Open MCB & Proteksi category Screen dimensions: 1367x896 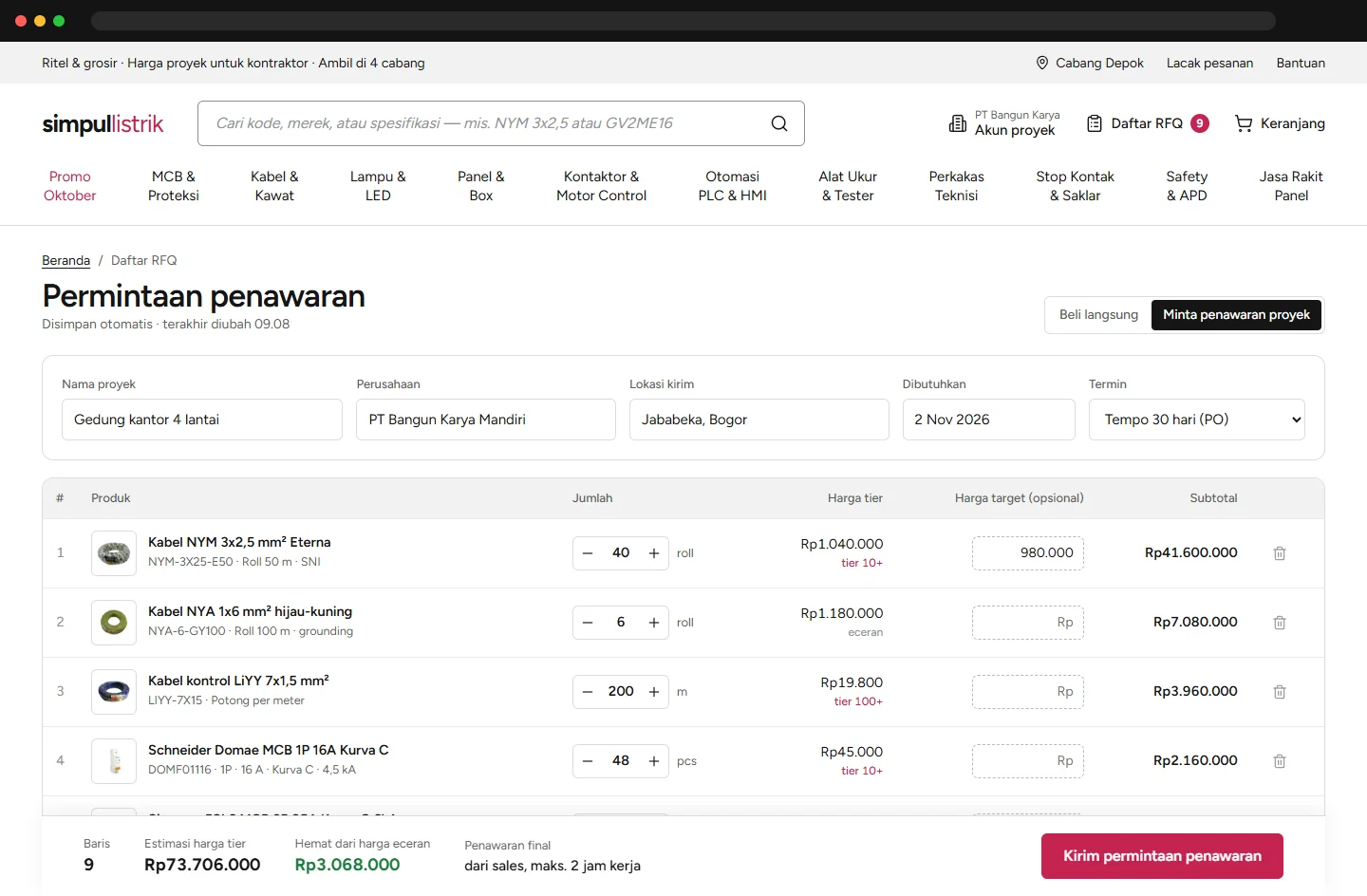coord(174,186)
